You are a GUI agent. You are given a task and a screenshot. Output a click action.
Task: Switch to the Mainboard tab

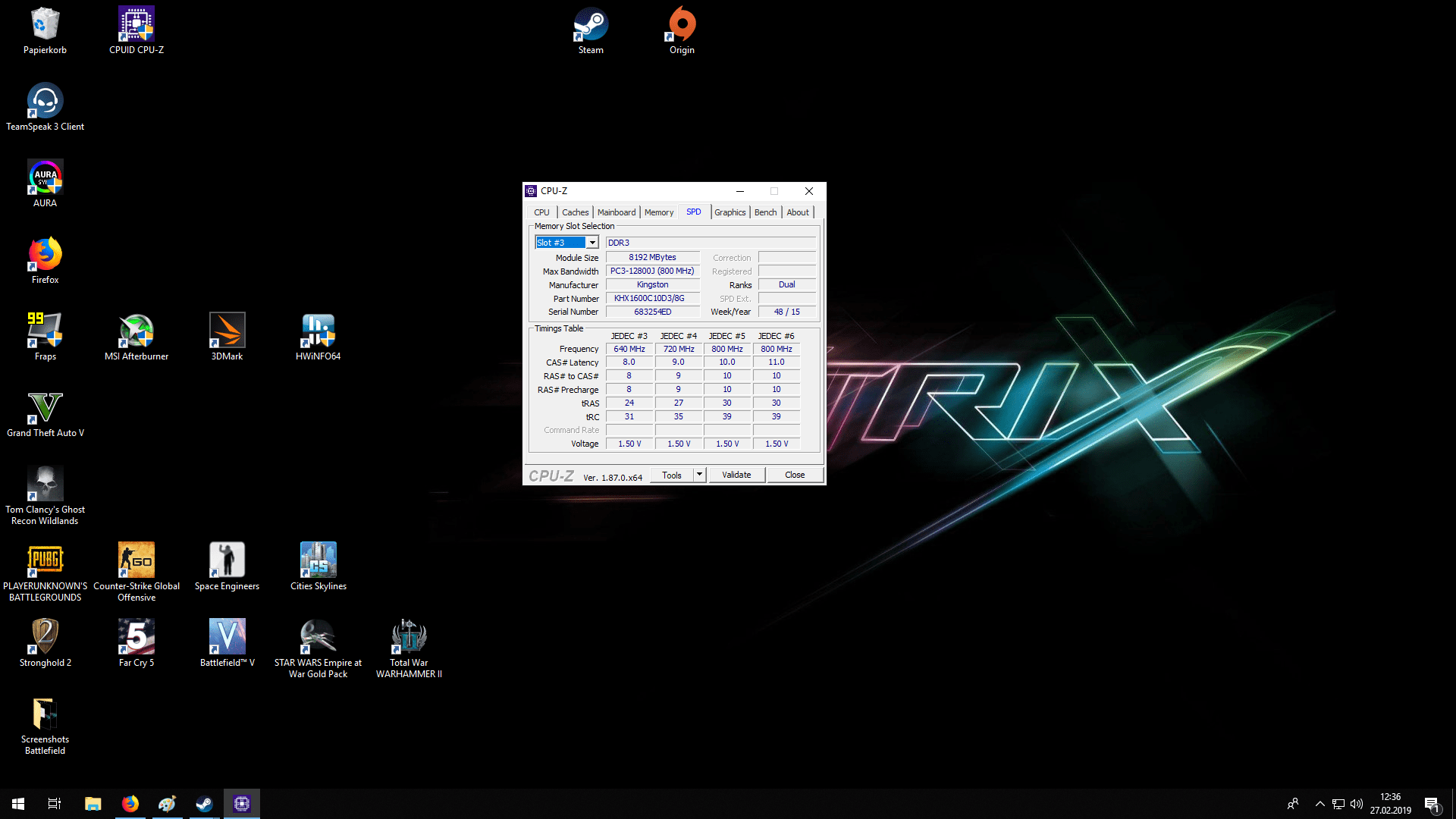click(x=617, y=212)
